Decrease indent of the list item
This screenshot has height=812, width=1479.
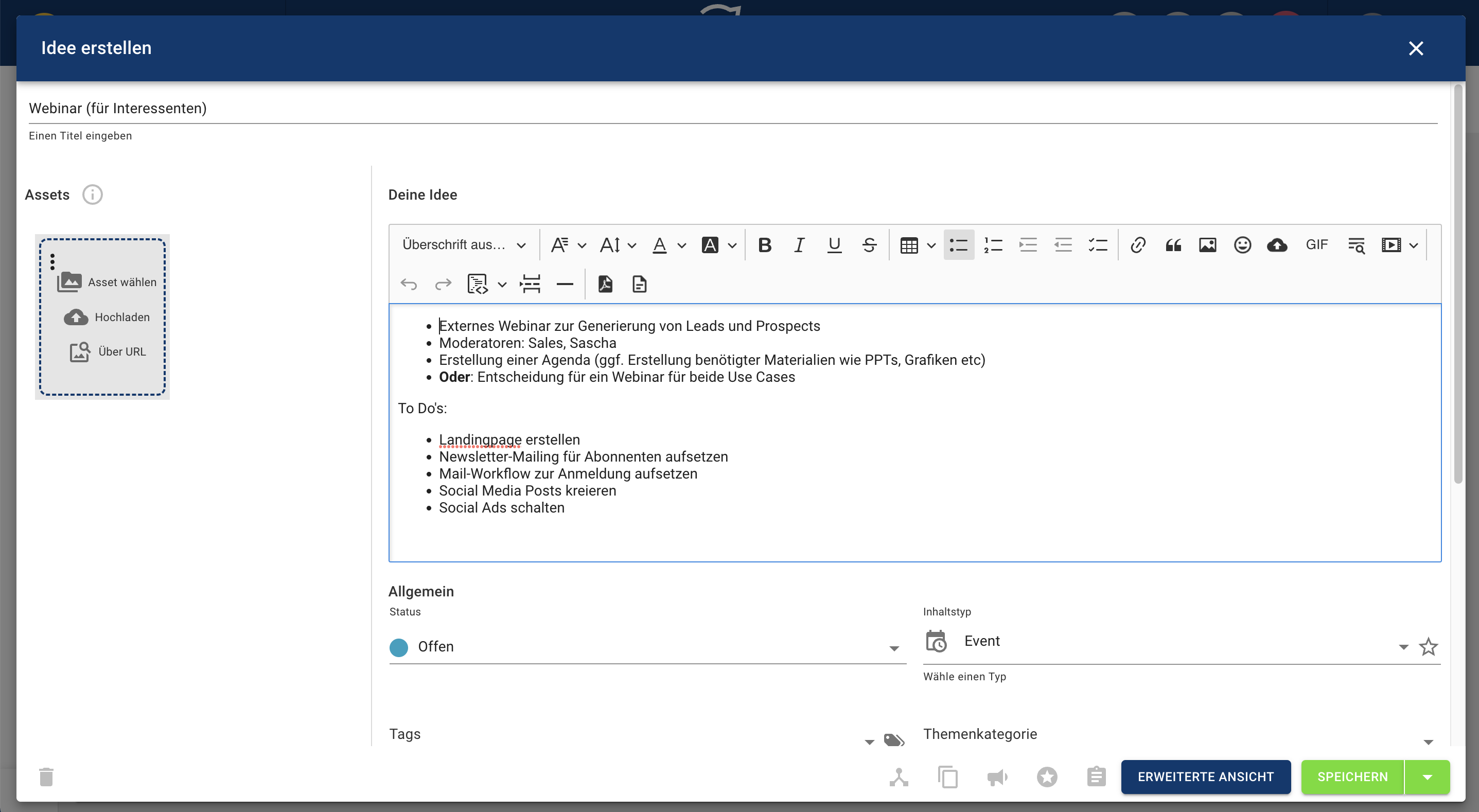click(x=1063, y=245)
